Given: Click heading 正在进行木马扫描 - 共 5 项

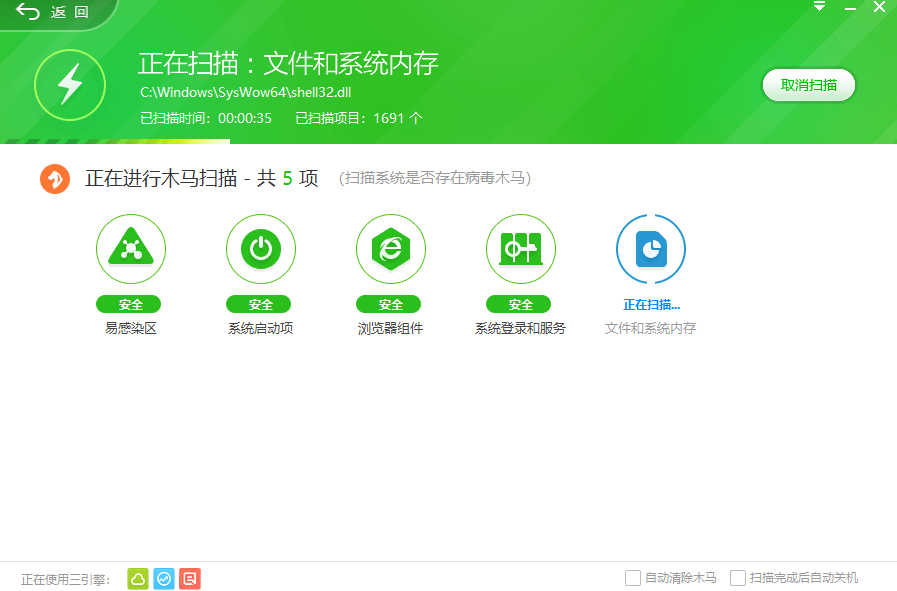Looking at the screenshot, I should 201,179.
